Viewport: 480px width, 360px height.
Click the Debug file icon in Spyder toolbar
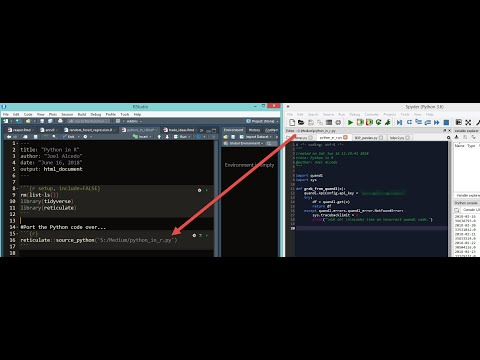[x=399, y=122]
